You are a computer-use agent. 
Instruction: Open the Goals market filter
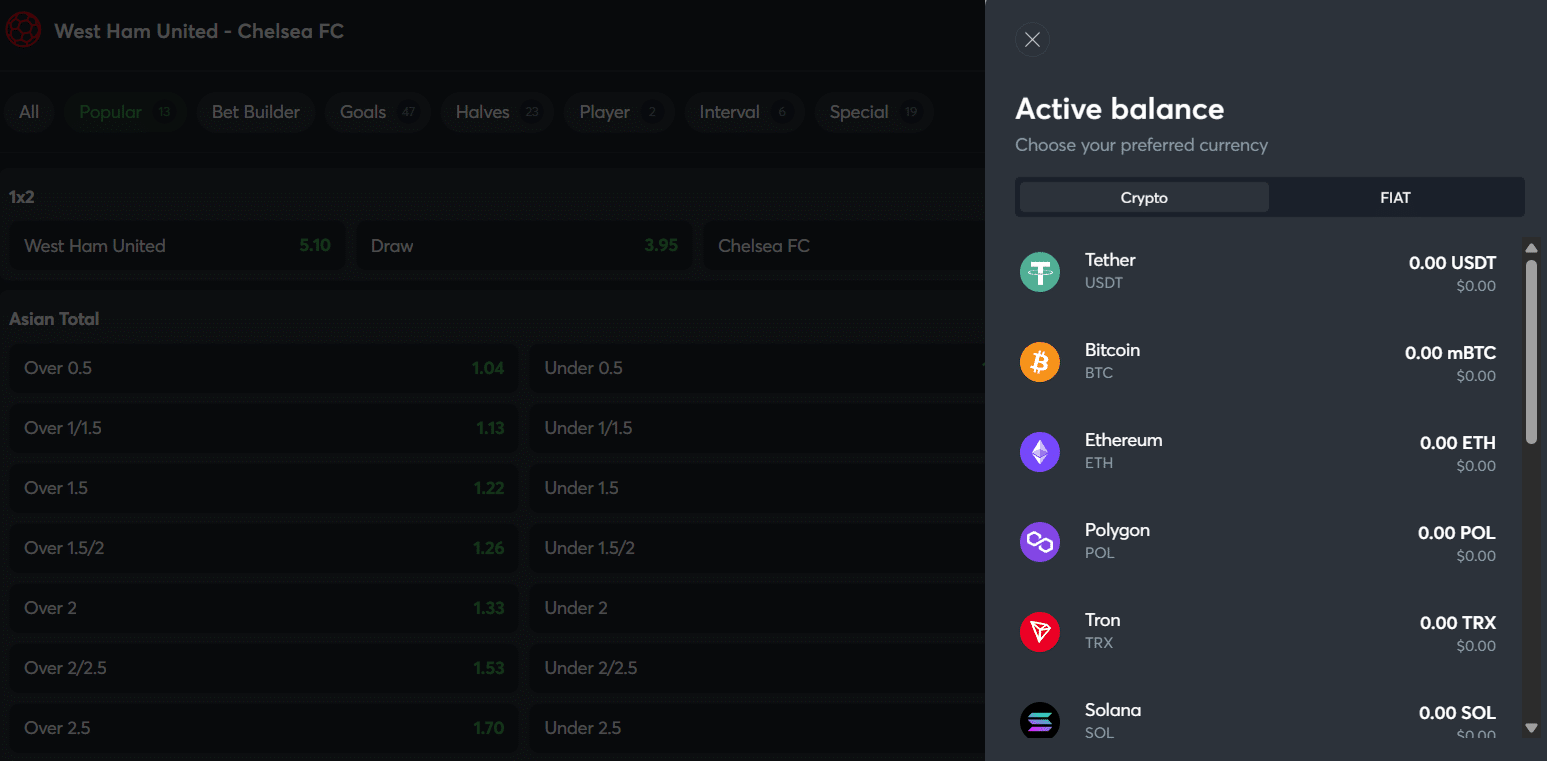point(377,111)
